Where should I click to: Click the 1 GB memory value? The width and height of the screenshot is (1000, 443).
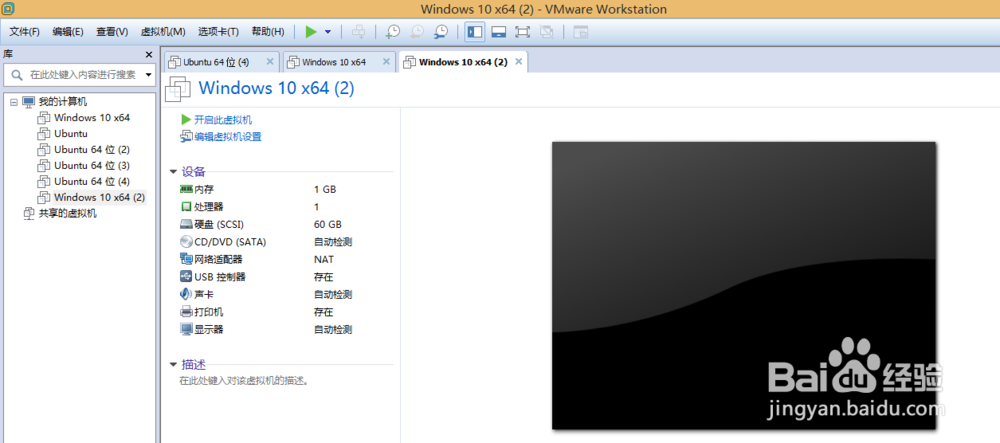[325, 189]
